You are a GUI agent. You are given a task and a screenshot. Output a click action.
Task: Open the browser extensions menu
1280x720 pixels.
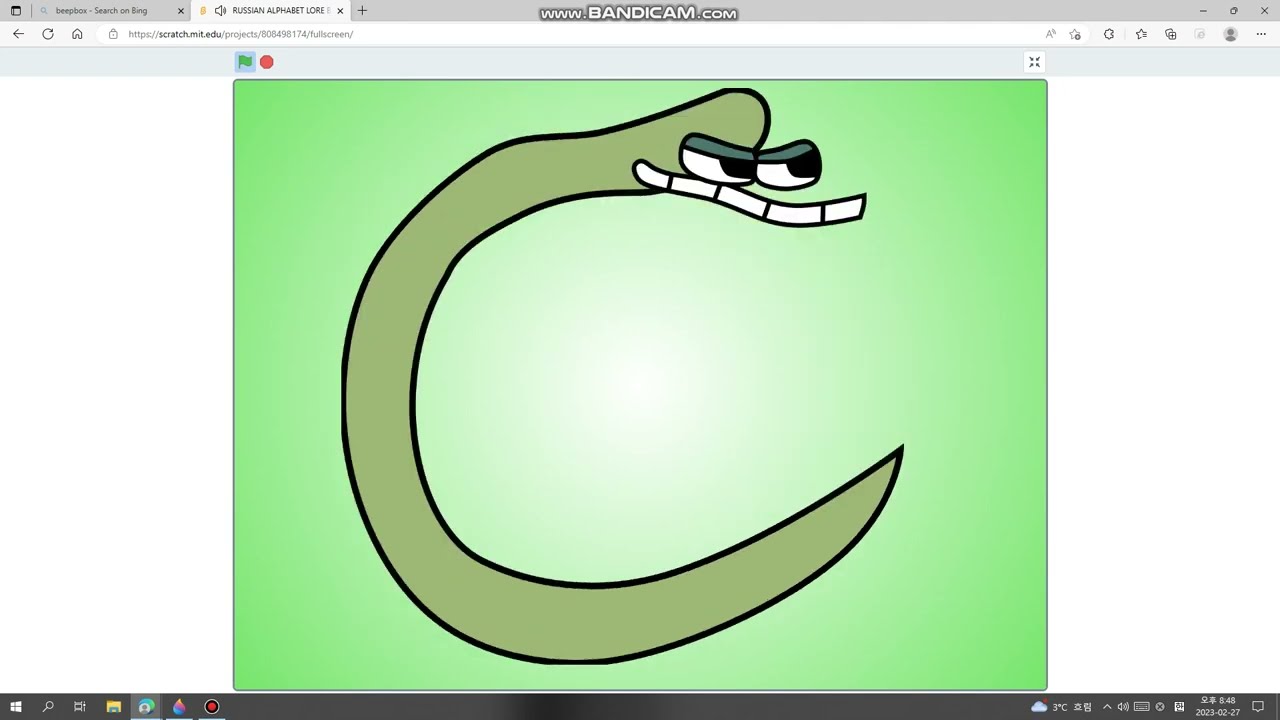(x=1109, y=34)
